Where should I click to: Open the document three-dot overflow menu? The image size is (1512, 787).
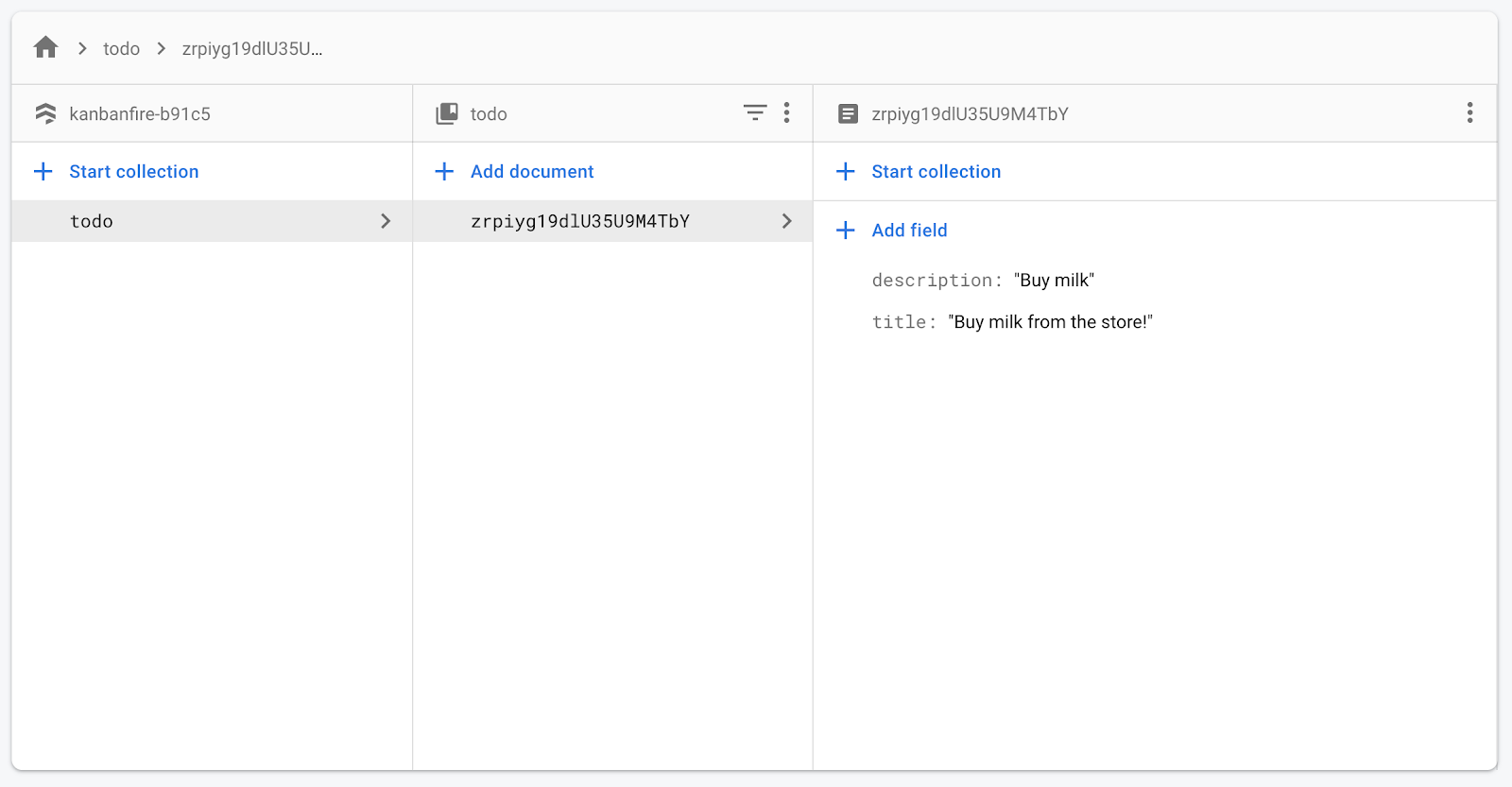tap(1469, 113)
